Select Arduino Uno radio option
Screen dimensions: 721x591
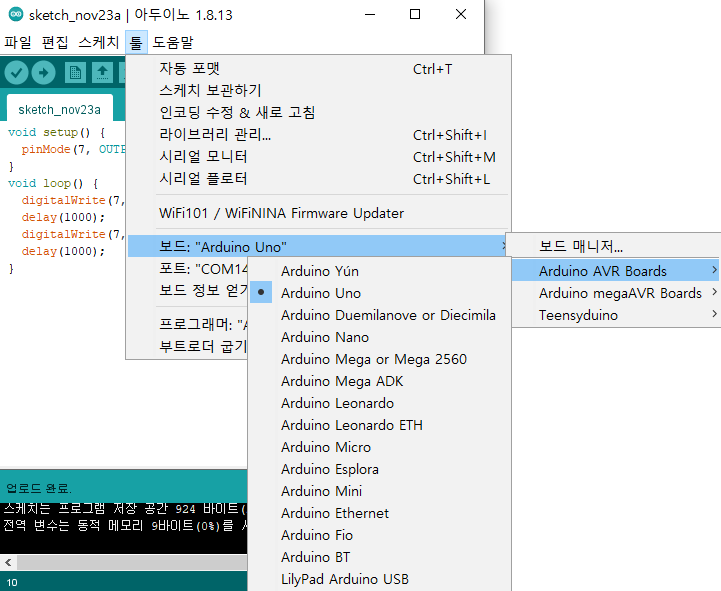[x=379, y=293]
